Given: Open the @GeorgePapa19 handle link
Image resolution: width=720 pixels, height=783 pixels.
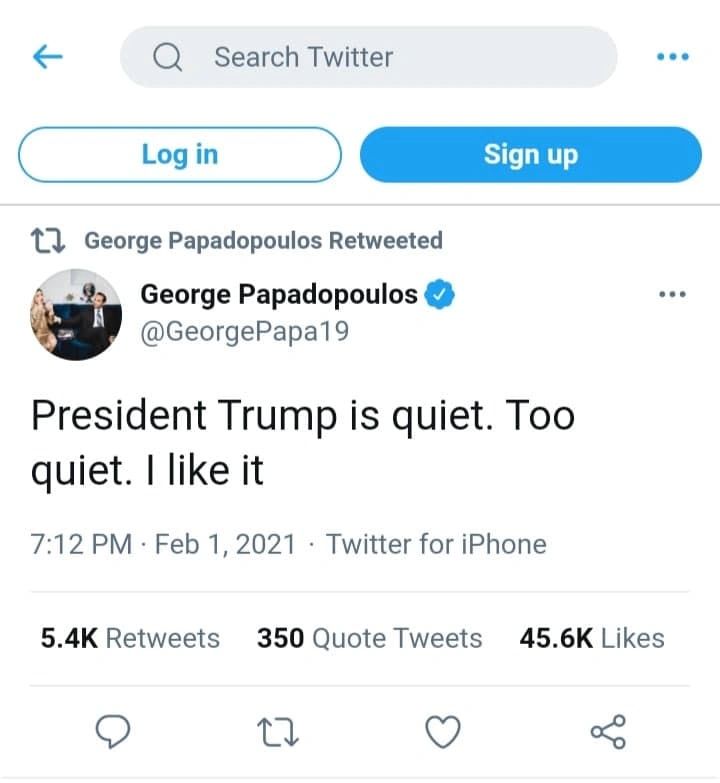Looking at the screenshot, I should click(245, 332).
